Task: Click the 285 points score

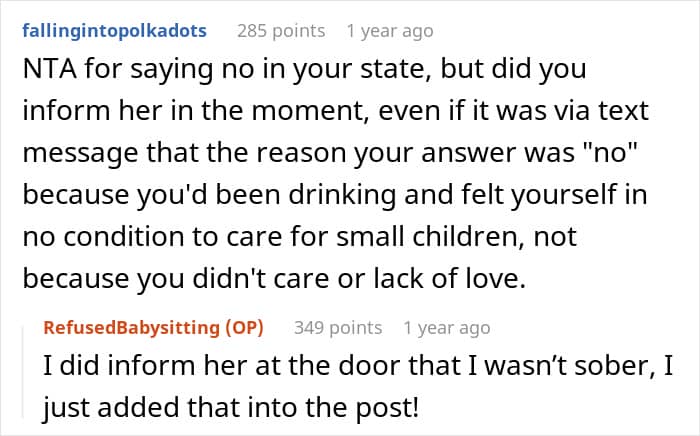Action: click(x=280, y=30)
